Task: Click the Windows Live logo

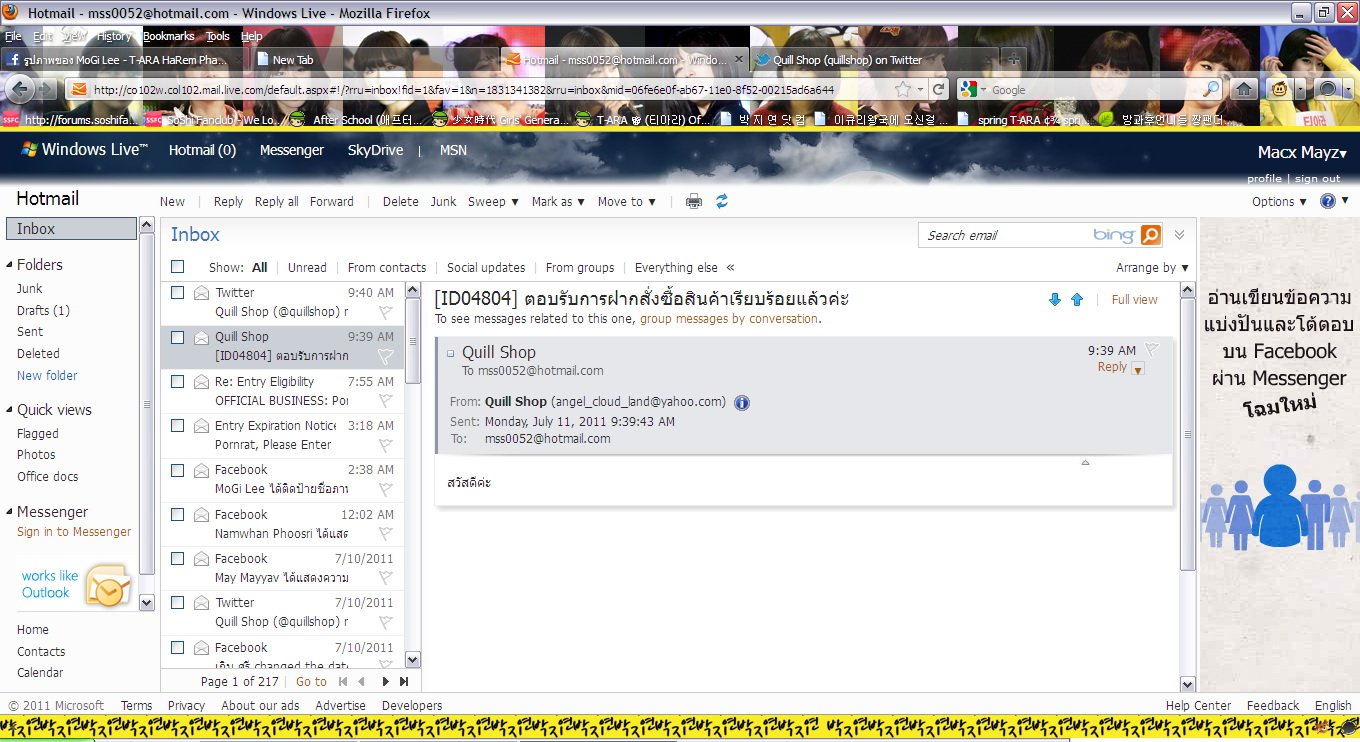Action: [85, 150]
